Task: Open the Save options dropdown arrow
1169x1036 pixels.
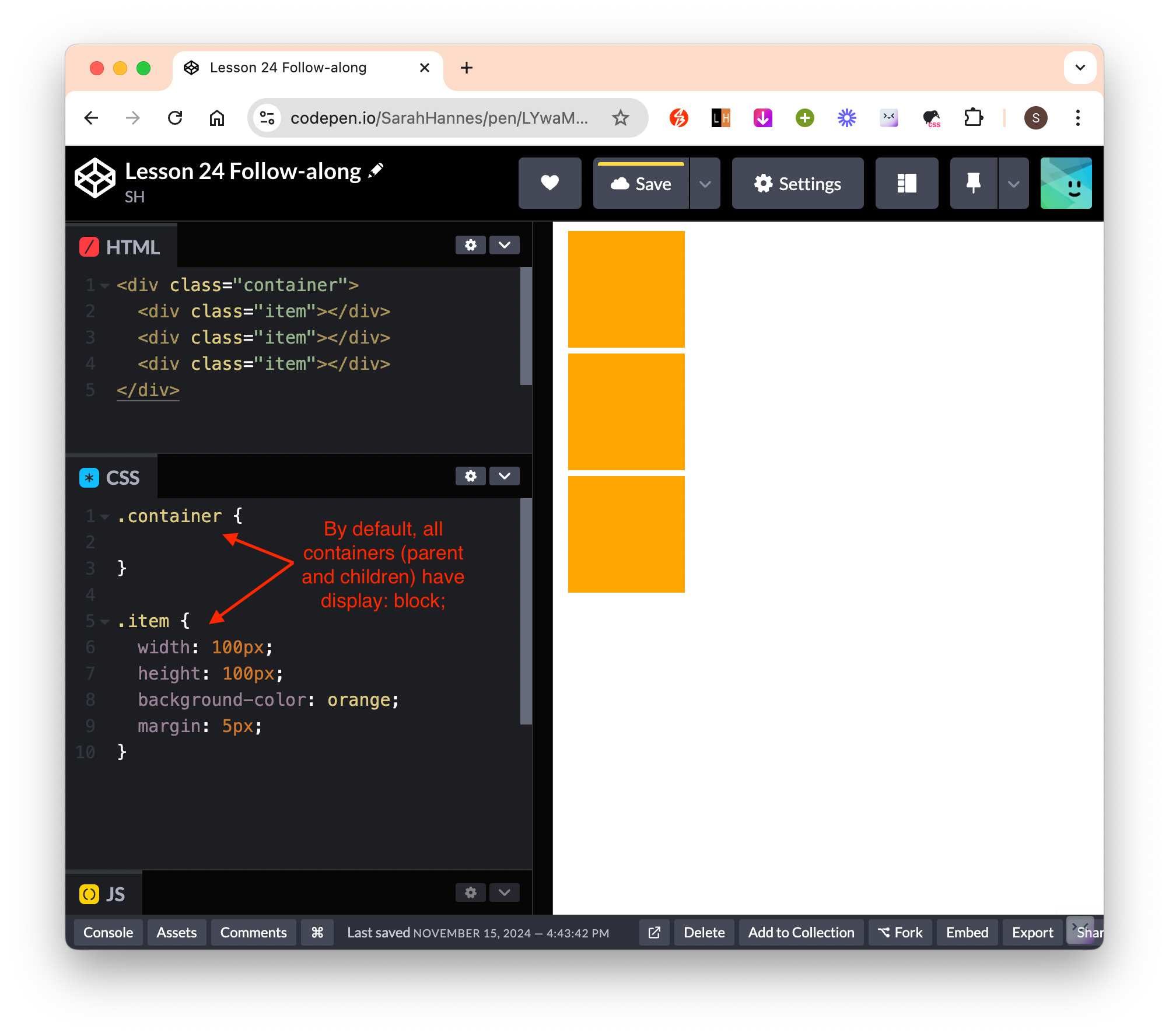Action: pyautogui.click(x=705, y=183)
